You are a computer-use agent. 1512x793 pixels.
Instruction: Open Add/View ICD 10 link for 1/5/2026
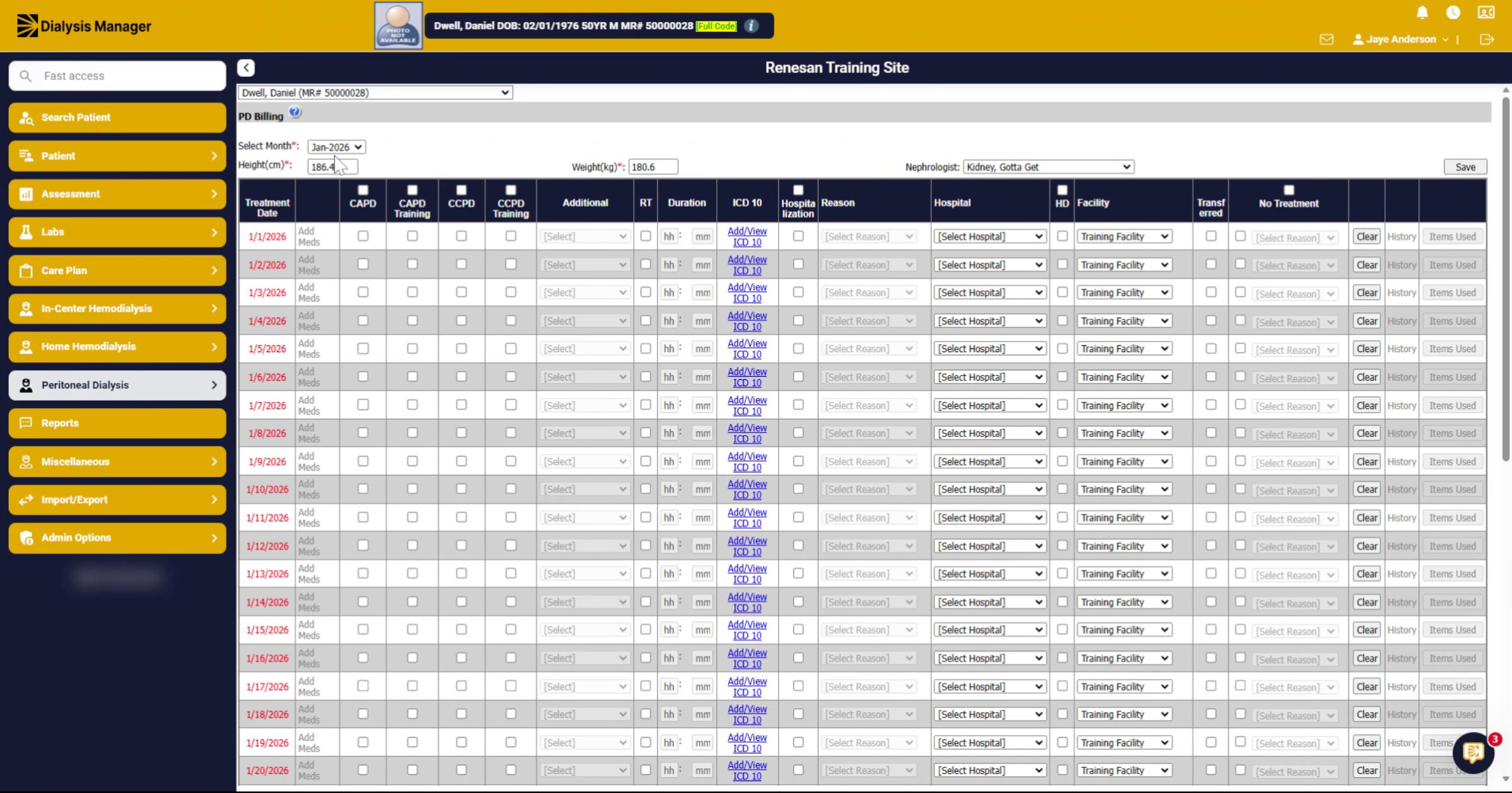(747, 349)
